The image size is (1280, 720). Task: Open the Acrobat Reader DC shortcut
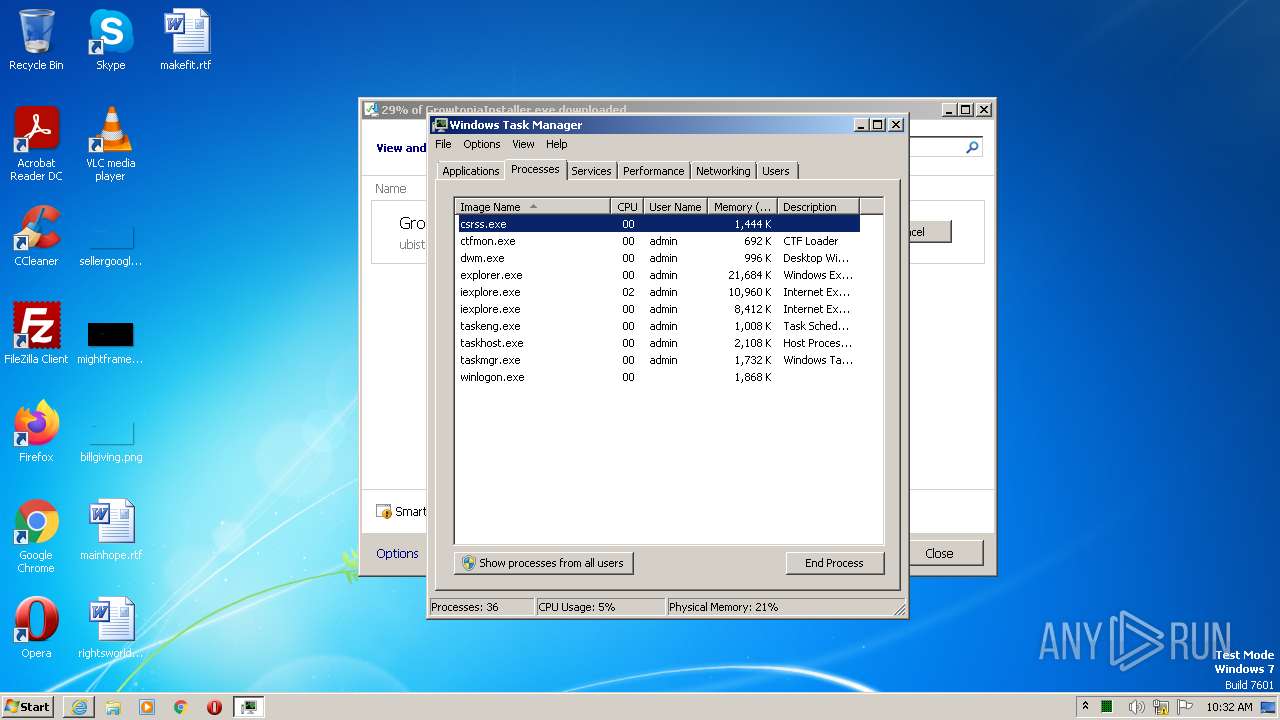coord(36,144)
